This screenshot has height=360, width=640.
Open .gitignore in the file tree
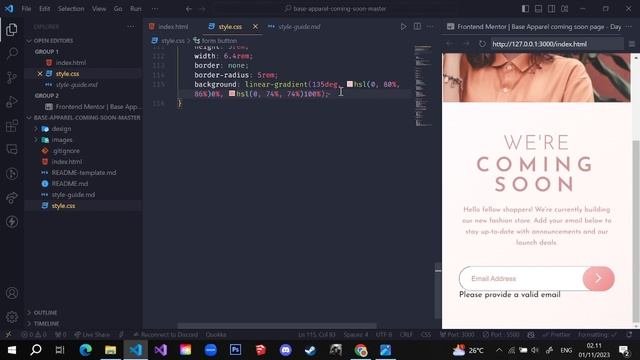(65, 151)
